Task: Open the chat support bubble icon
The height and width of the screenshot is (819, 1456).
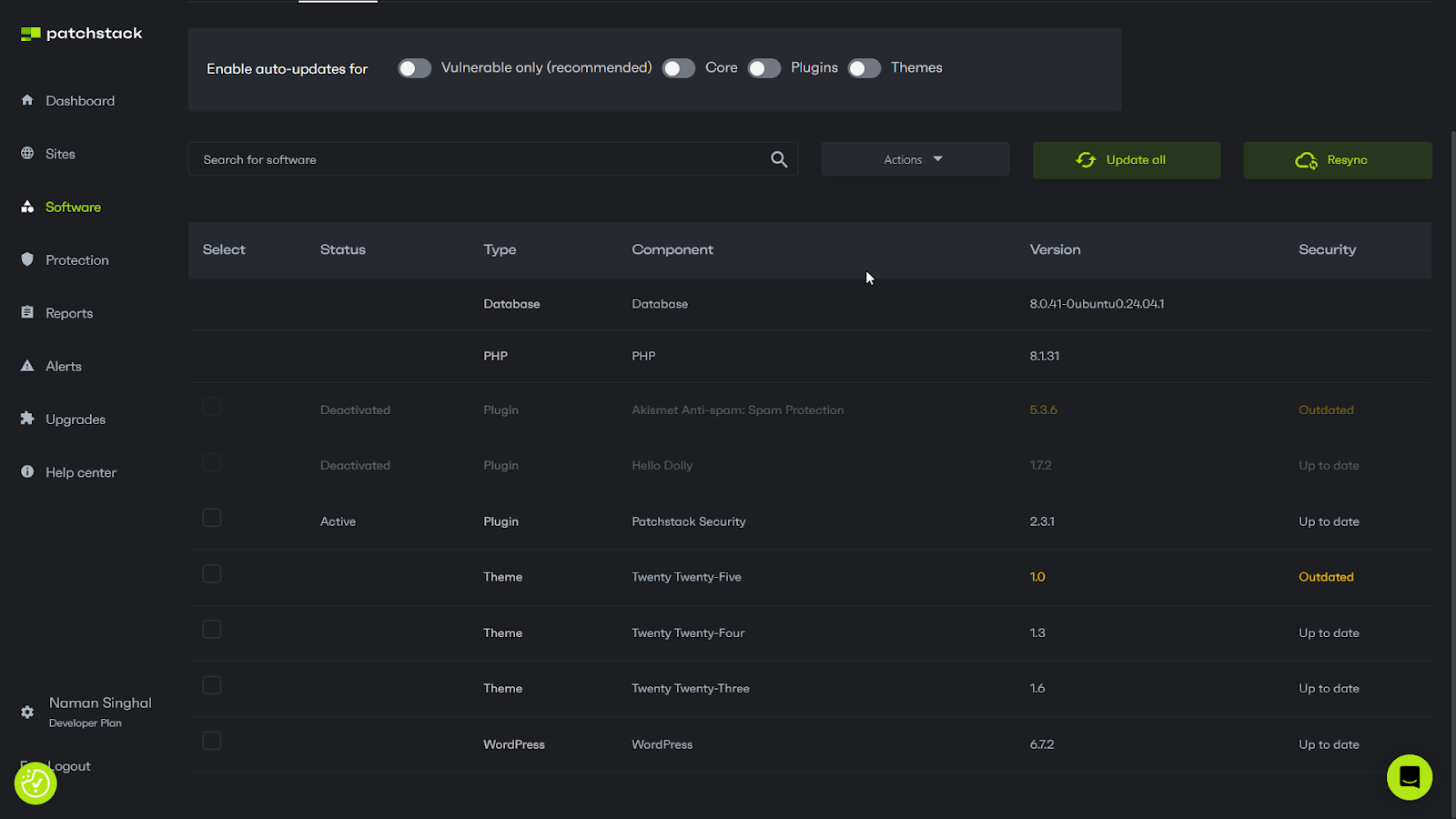Action: click(x=1409, y=777)
